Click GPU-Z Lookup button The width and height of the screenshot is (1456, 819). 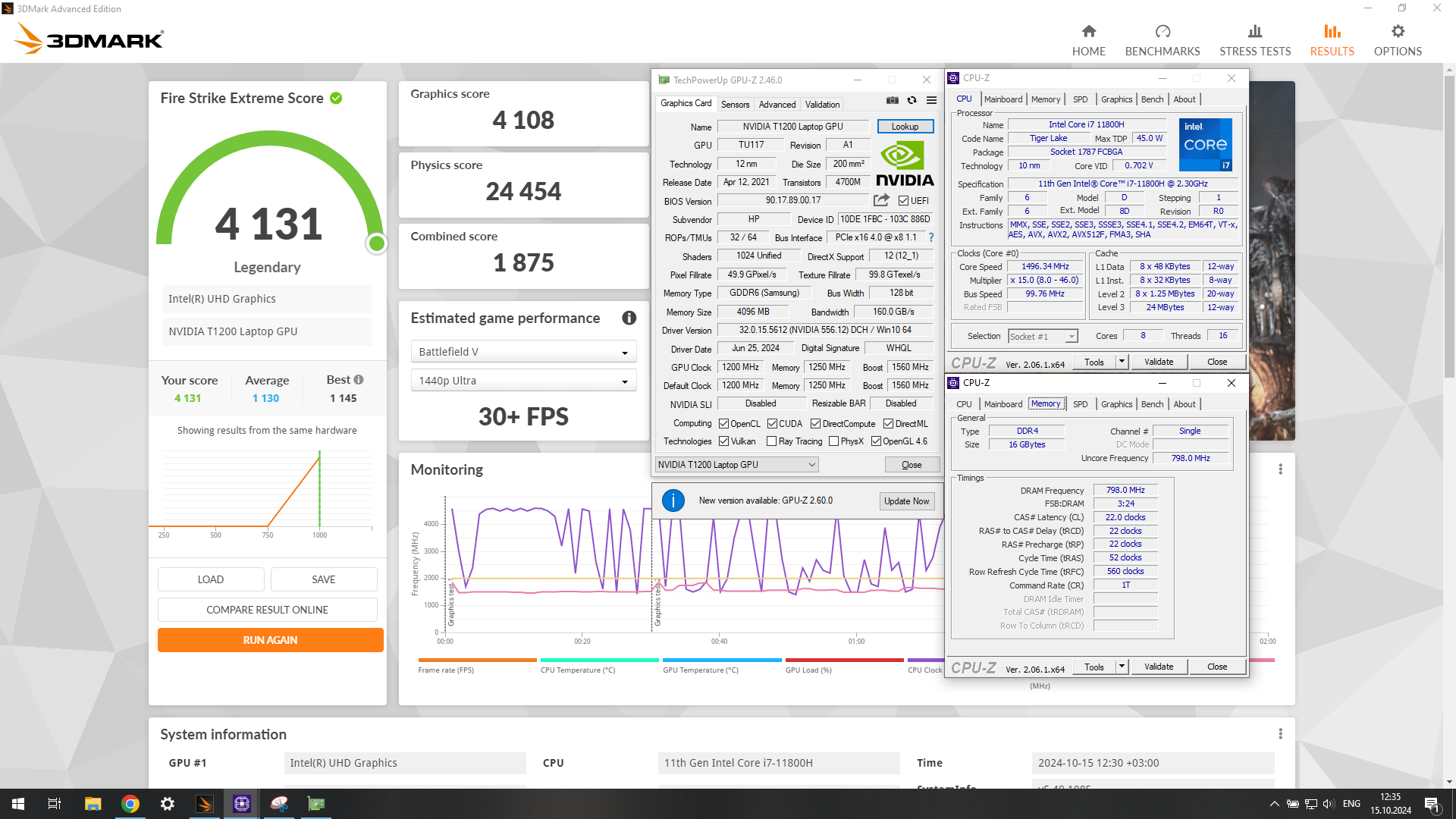(x=905, y=127)
